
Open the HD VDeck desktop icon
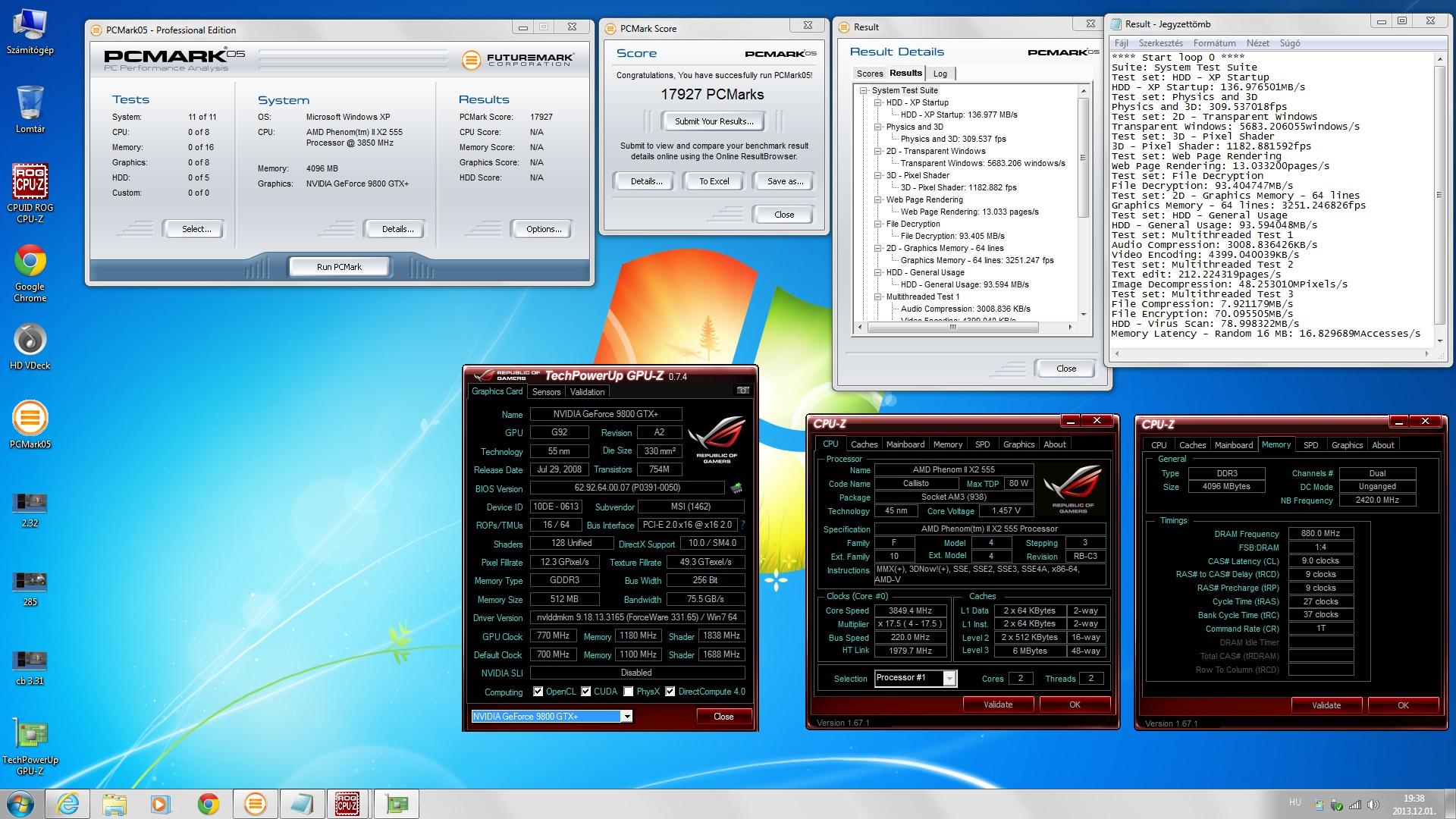[x=30, y=346]
